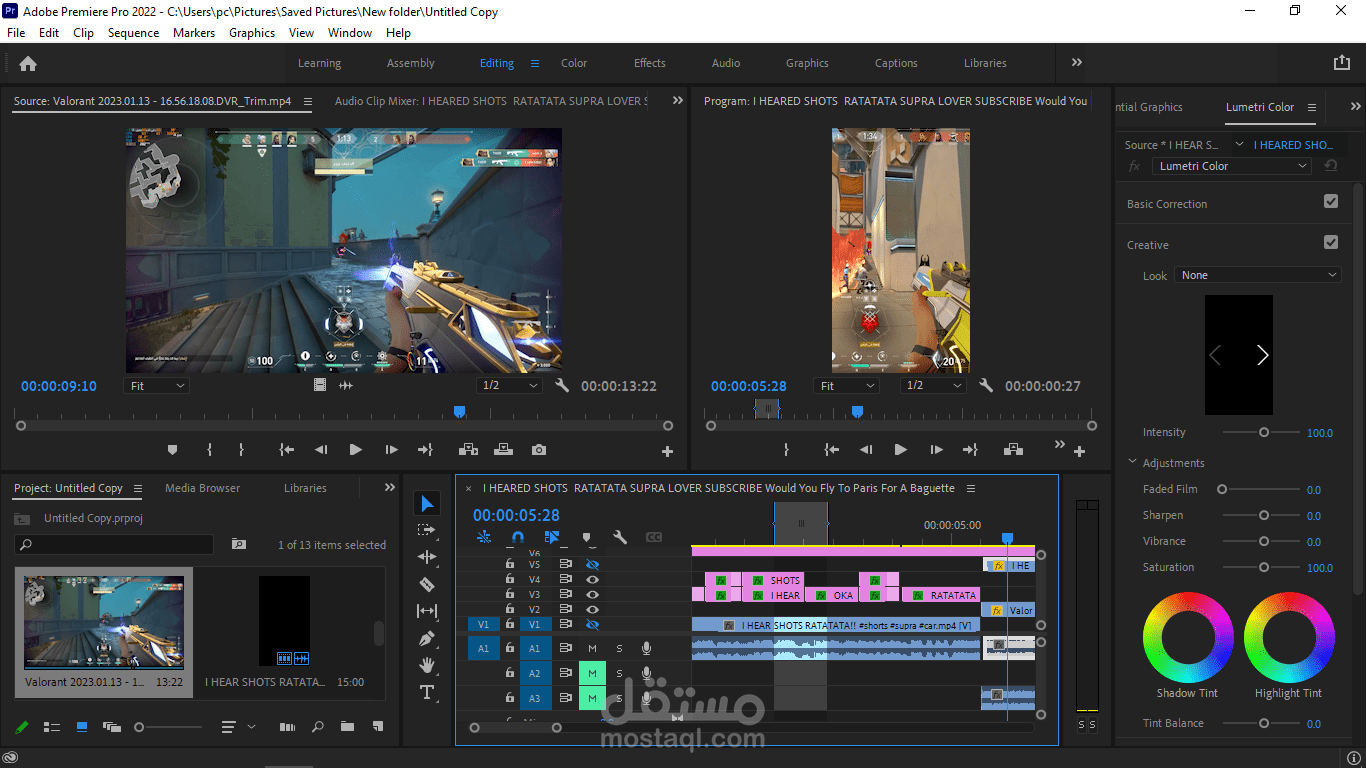1366x768 pixels.
Task: Play the Source monitor clip
Action: 355,450
